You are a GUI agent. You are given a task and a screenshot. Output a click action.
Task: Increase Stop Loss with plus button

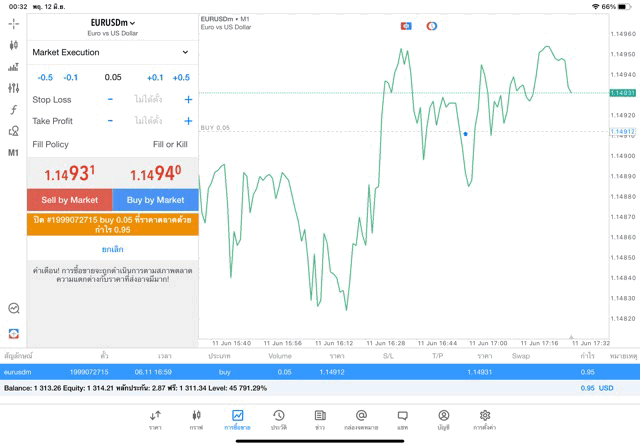(x=187, y=100)
